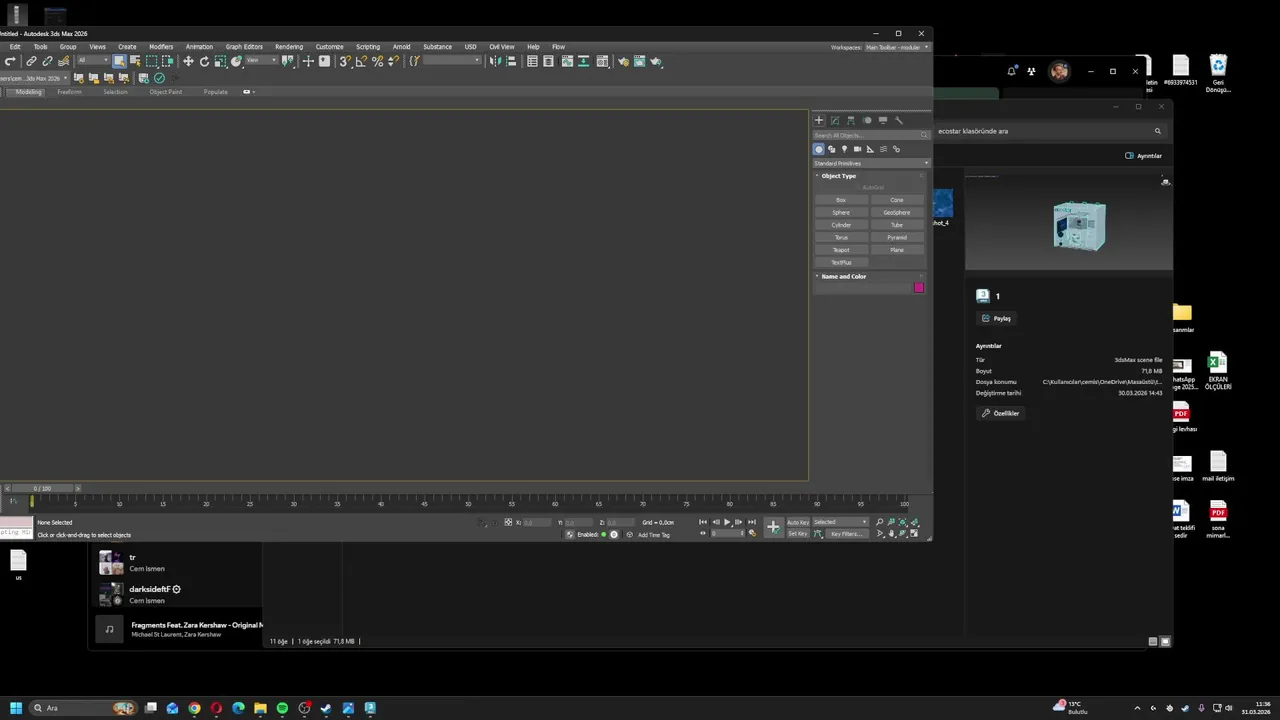Click the magenta object color swatch
Image resolution: width=1280 pixels, height=720 pixels.
(919, 288)
